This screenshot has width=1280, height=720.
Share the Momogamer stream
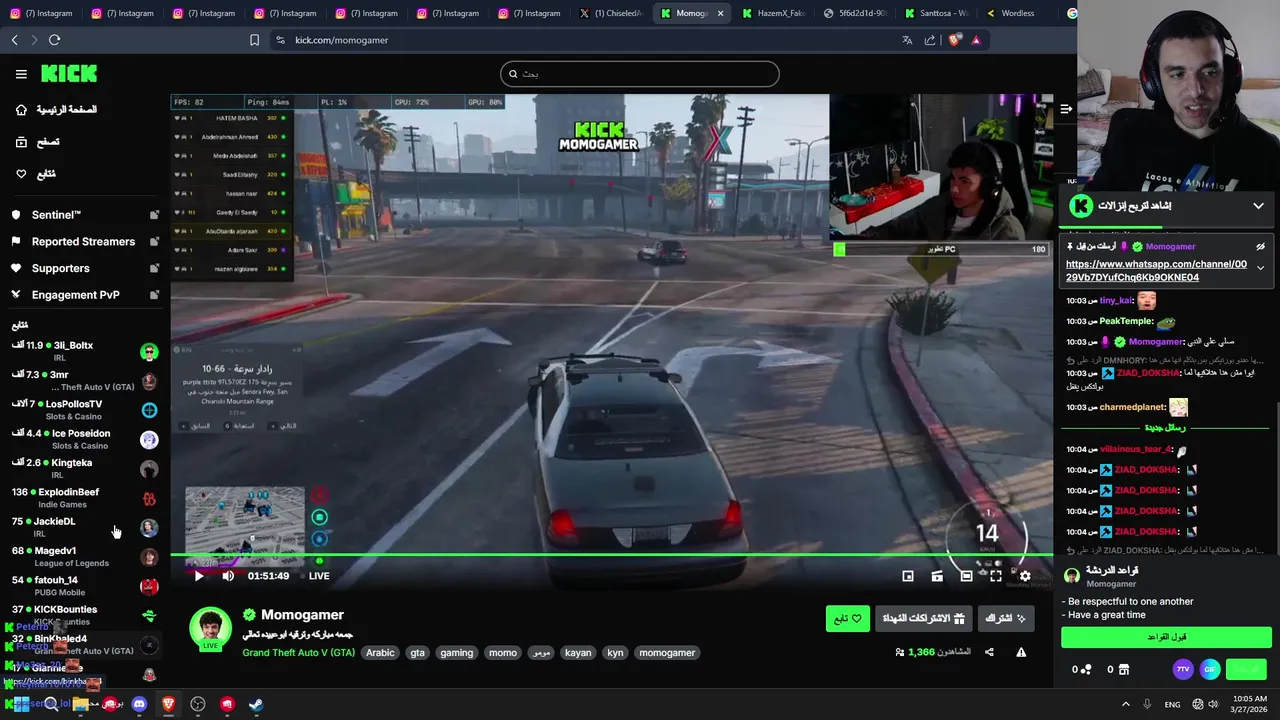[989, 652]
